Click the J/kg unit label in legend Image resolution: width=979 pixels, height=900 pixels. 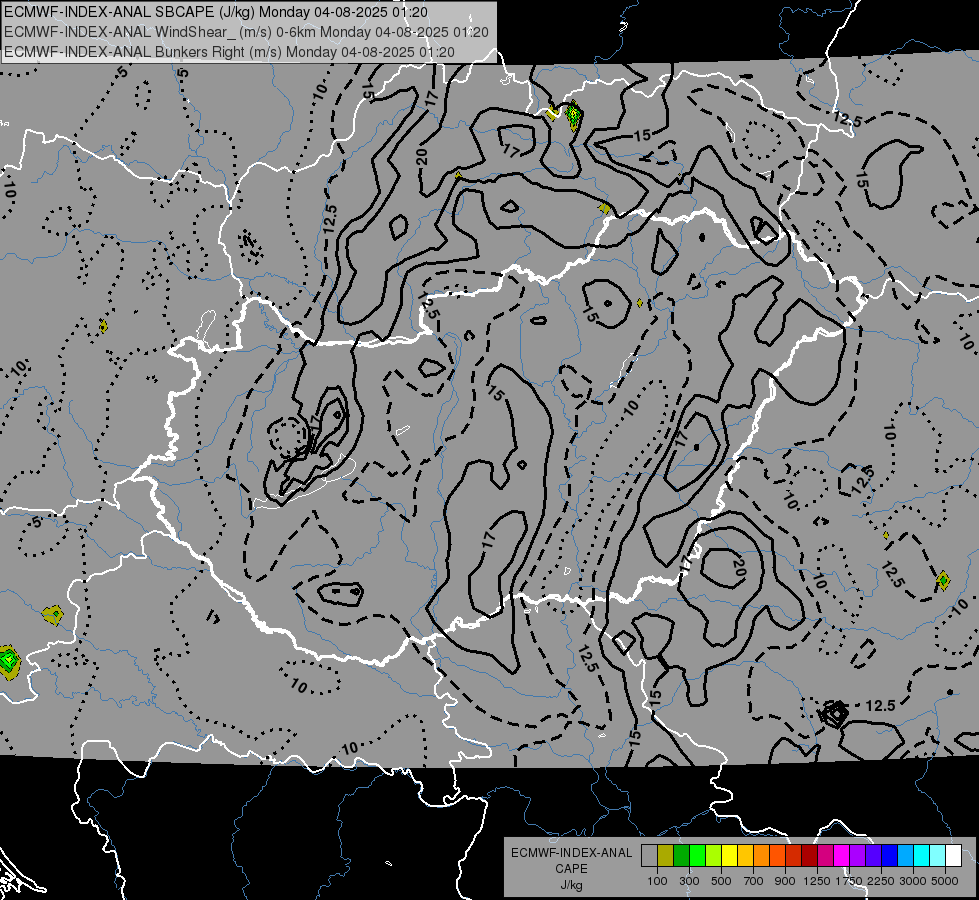(571, 885)
